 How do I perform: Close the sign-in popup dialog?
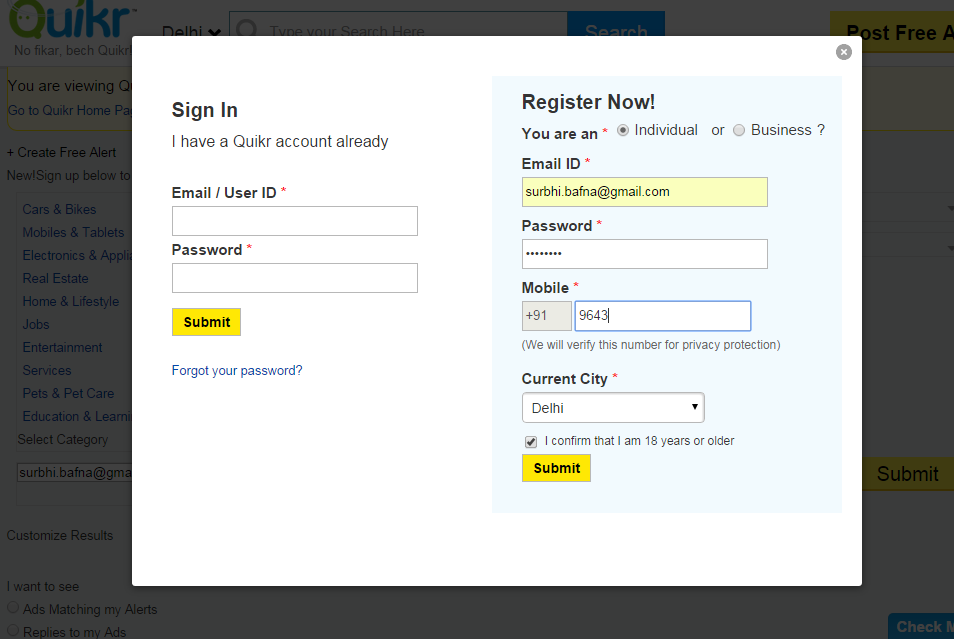click(843, 52)
